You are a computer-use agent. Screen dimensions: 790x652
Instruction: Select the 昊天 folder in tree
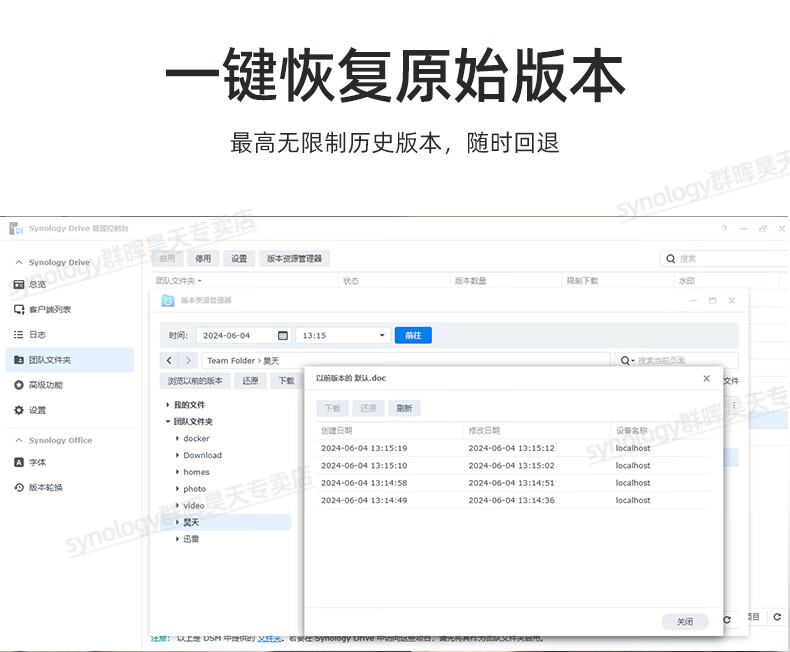(226, 522)
